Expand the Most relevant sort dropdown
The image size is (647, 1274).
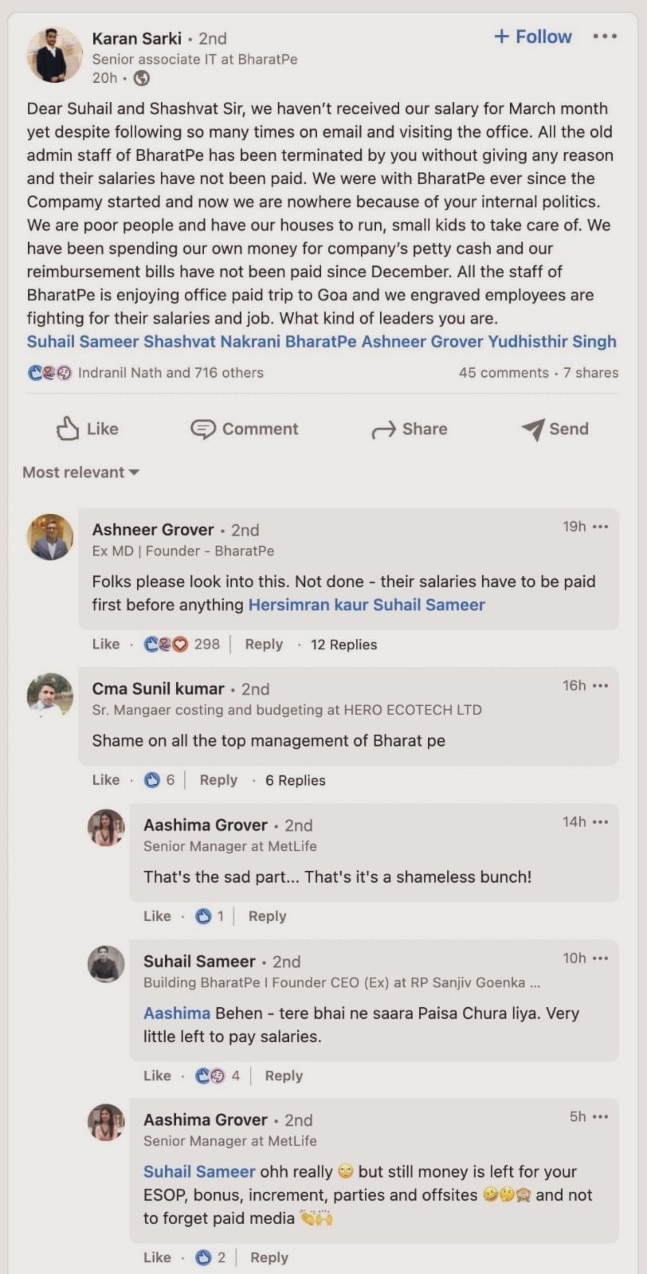coord(81,472)
